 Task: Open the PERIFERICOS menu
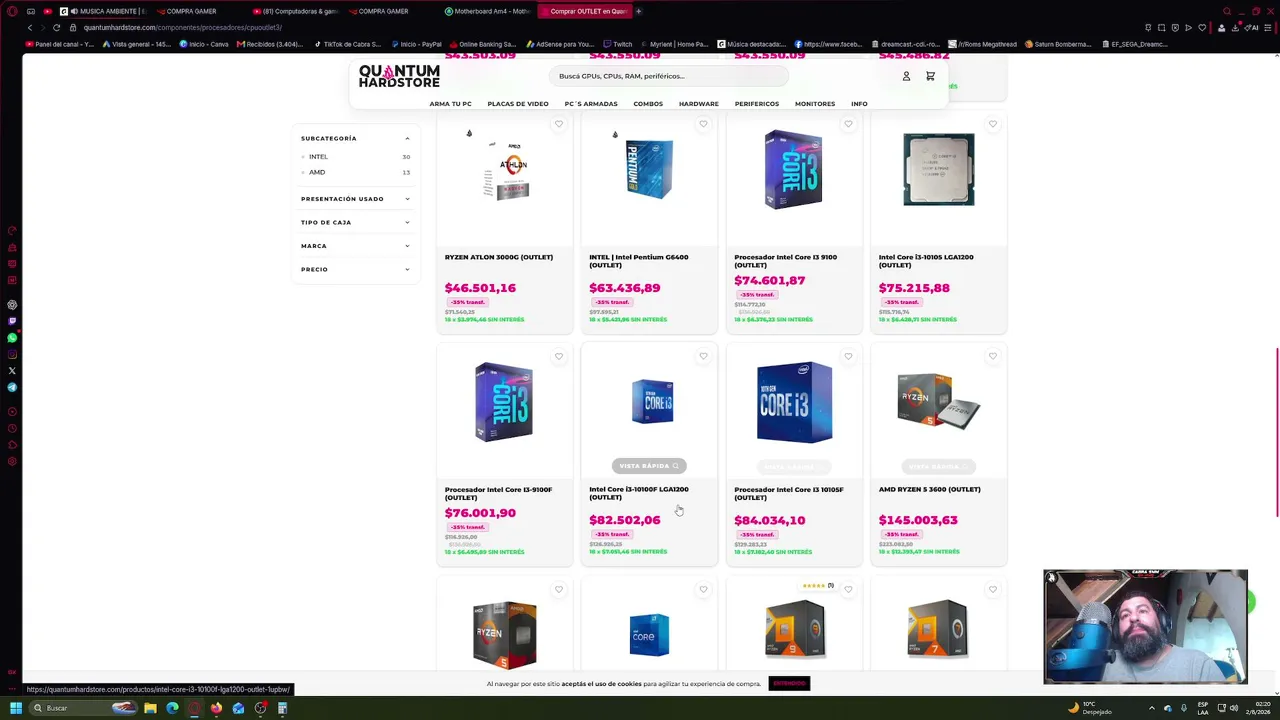(x=757, y=104)
